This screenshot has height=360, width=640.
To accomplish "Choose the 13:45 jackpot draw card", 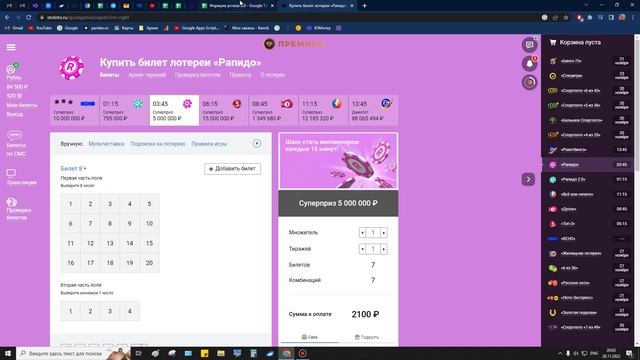I will (x=373, y=110).
